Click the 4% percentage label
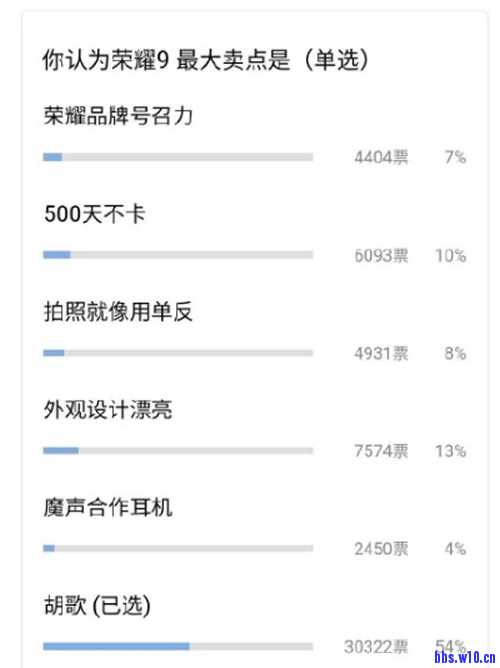The height and width of the screenshot is (668, 500). tap(455, 548)
